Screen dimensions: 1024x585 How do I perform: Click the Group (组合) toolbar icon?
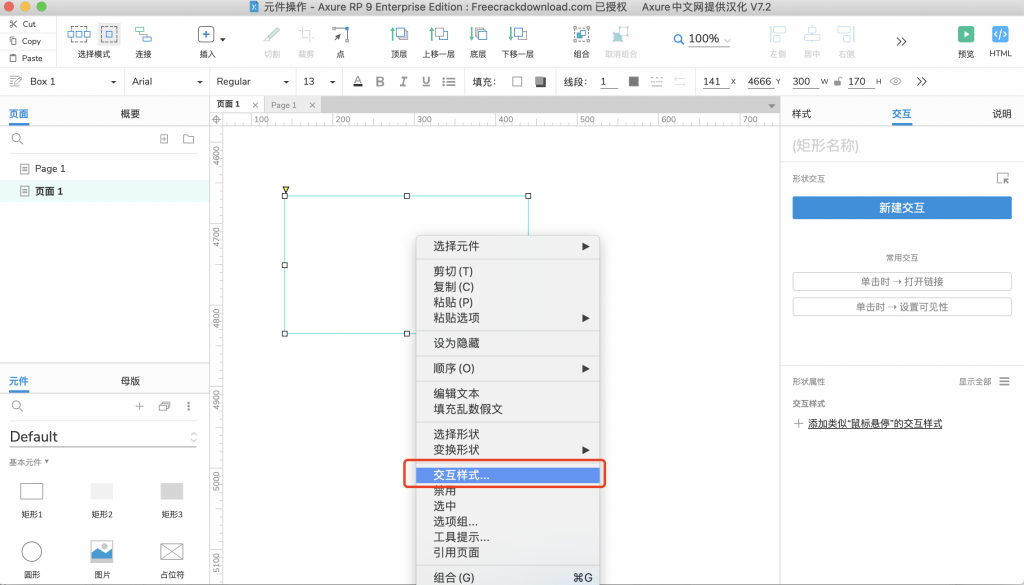click(581, 35)
